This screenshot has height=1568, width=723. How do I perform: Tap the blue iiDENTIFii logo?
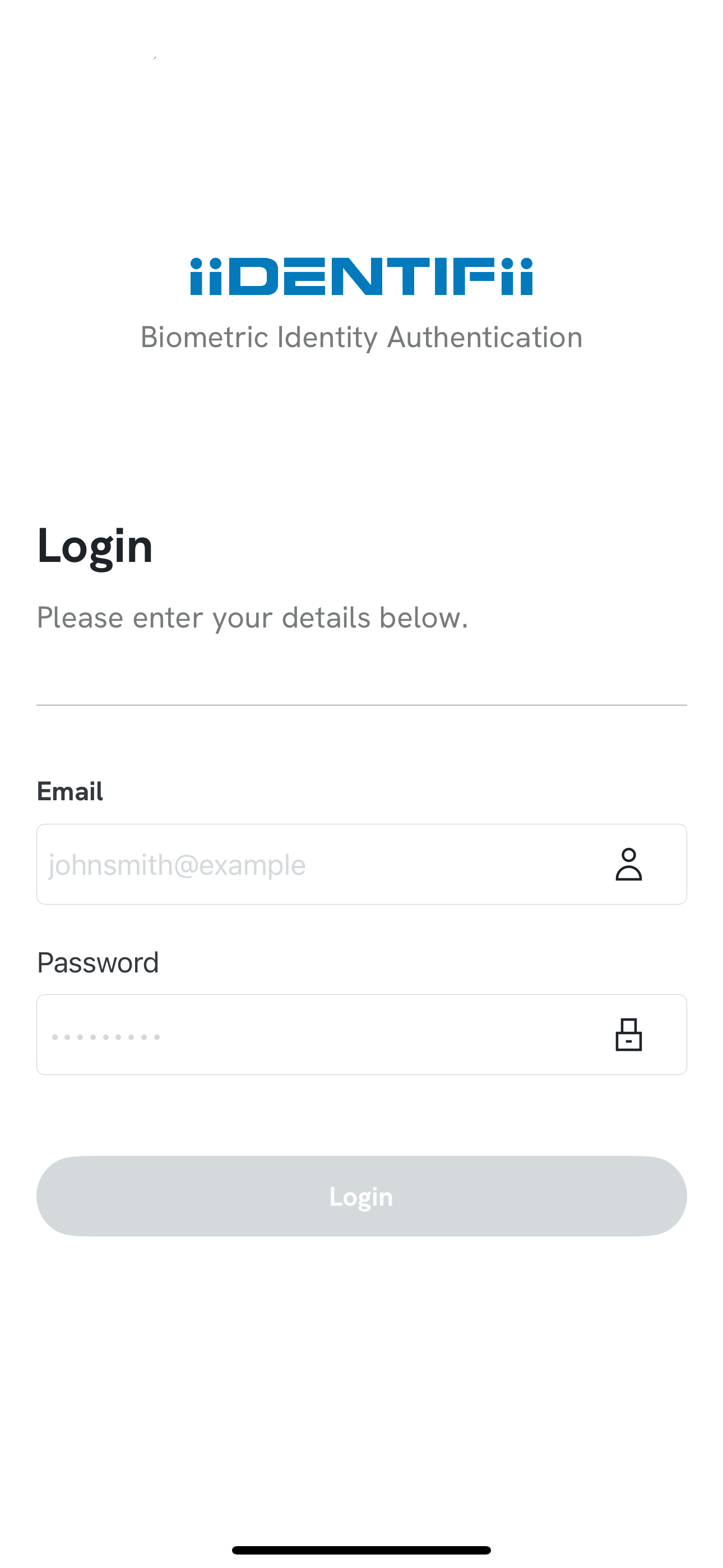pos(361,276)
